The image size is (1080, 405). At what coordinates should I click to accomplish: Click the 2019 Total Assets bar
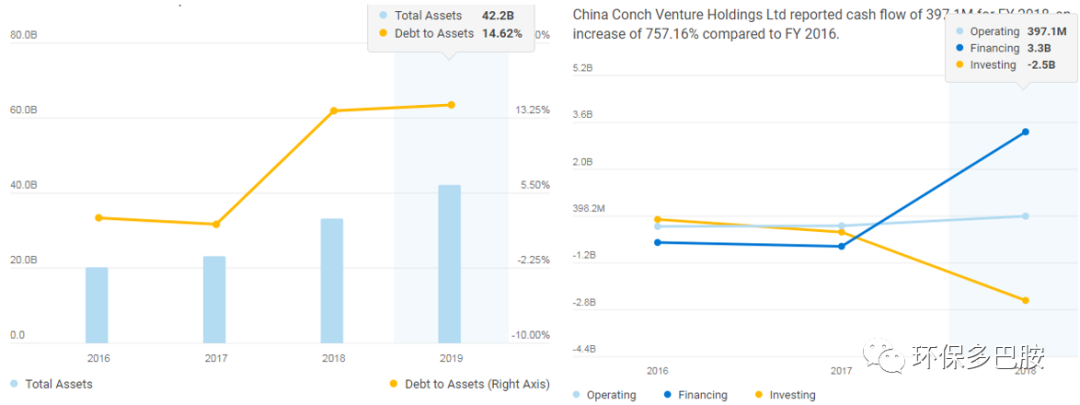[x=449, y=263]
